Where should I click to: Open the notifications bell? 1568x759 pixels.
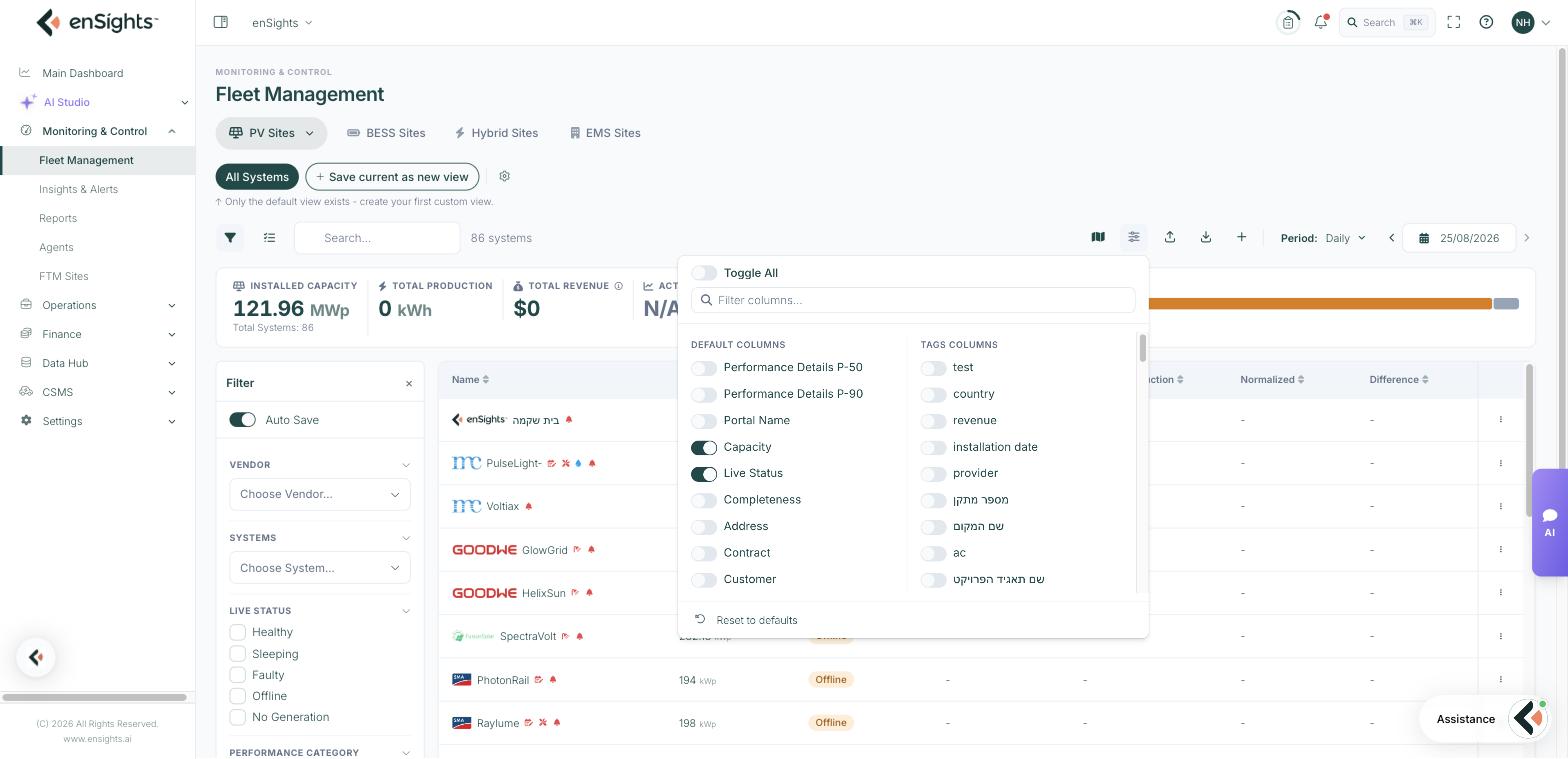point(1321,22)
